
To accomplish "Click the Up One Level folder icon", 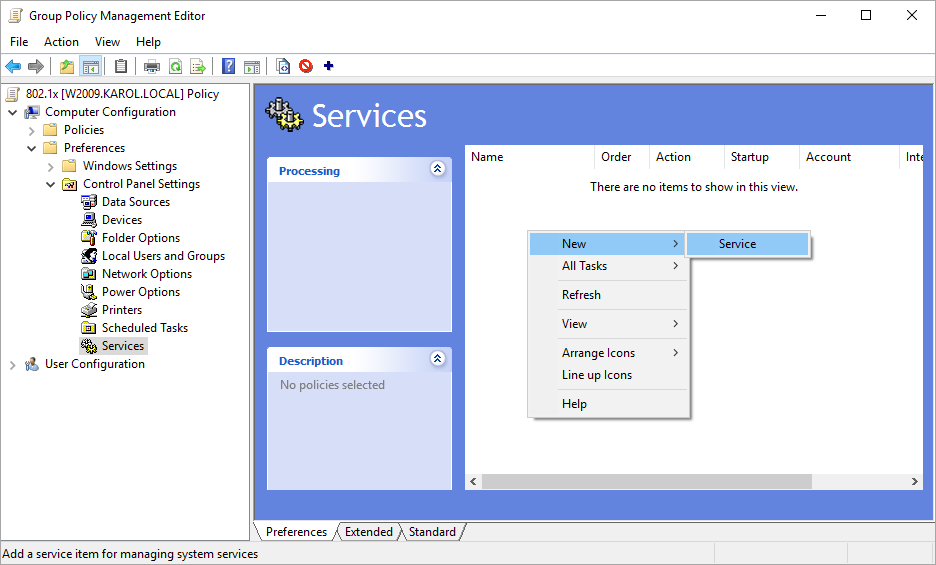I will coord(66,67).
